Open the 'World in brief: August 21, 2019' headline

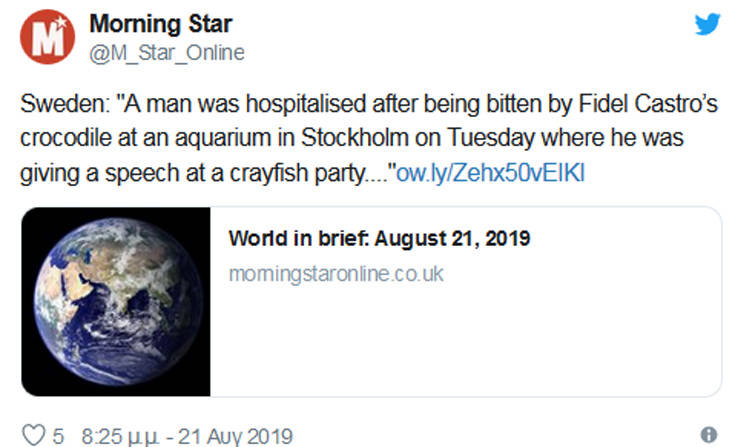coord(378,239)
